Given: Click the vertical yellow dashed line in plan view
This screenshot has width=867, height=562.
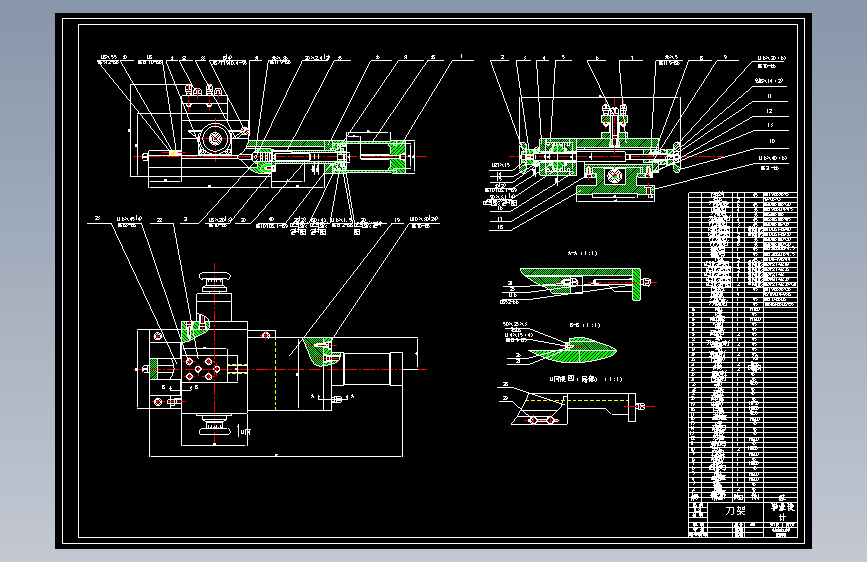Looking at the screenshot, I should click(x=275, y=372).
